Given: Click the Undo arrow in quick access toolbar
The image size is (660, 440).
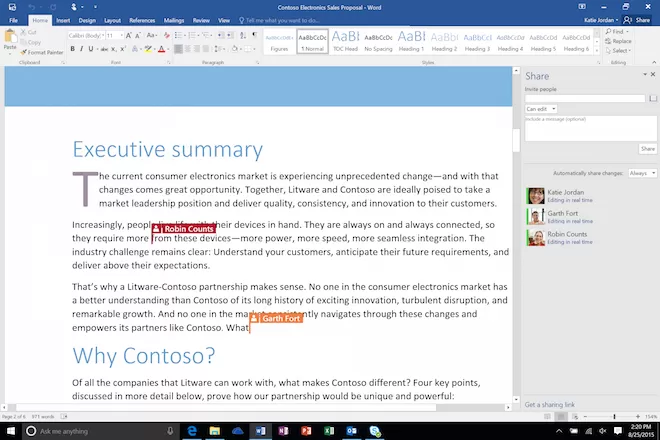Looking at the screenshot, I should point(32,7).
